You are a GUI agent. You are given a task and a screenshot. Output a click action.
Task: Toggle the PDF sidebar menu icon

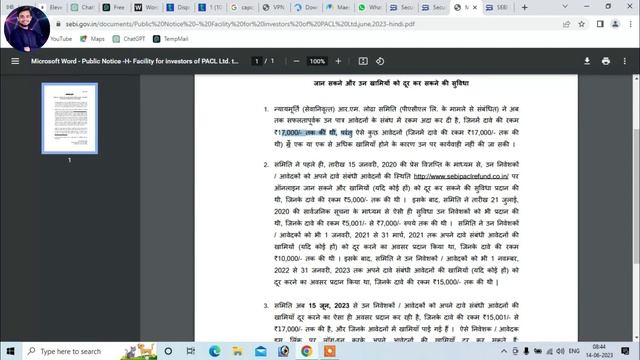click(x=15, y=61)
